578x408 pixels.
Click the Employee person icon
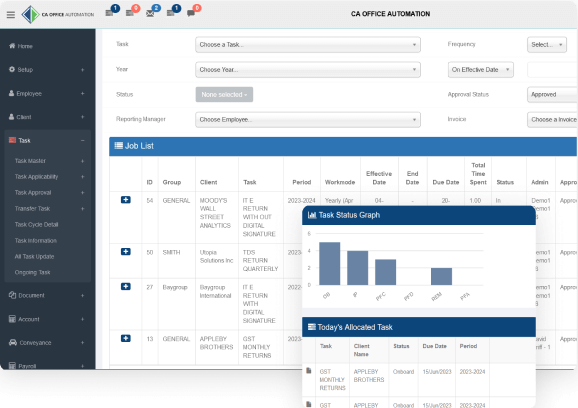pos(12,93)
